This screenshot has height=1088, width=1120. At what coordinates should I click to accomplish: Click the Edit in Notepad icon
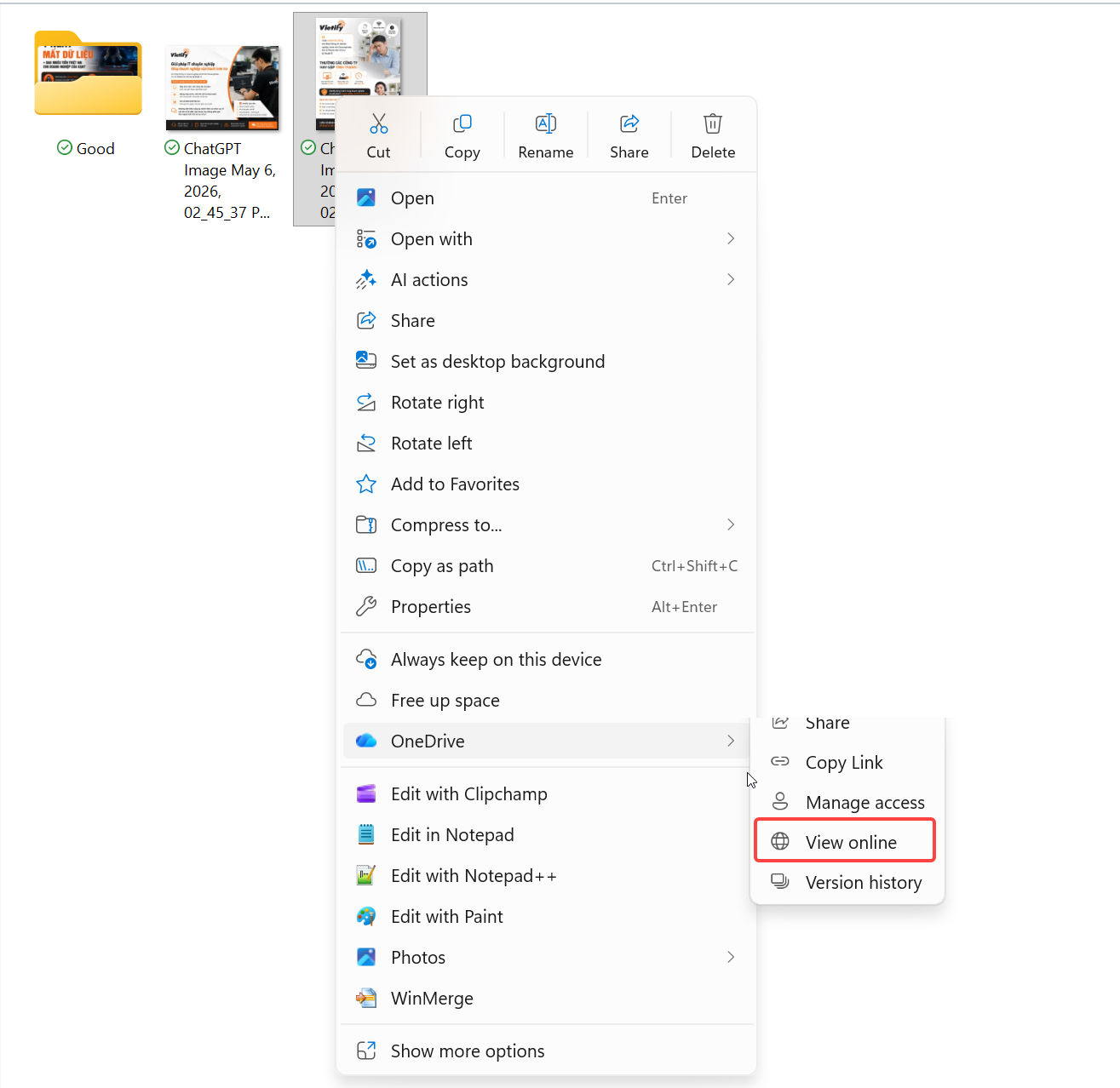click(x=366, y=834)
